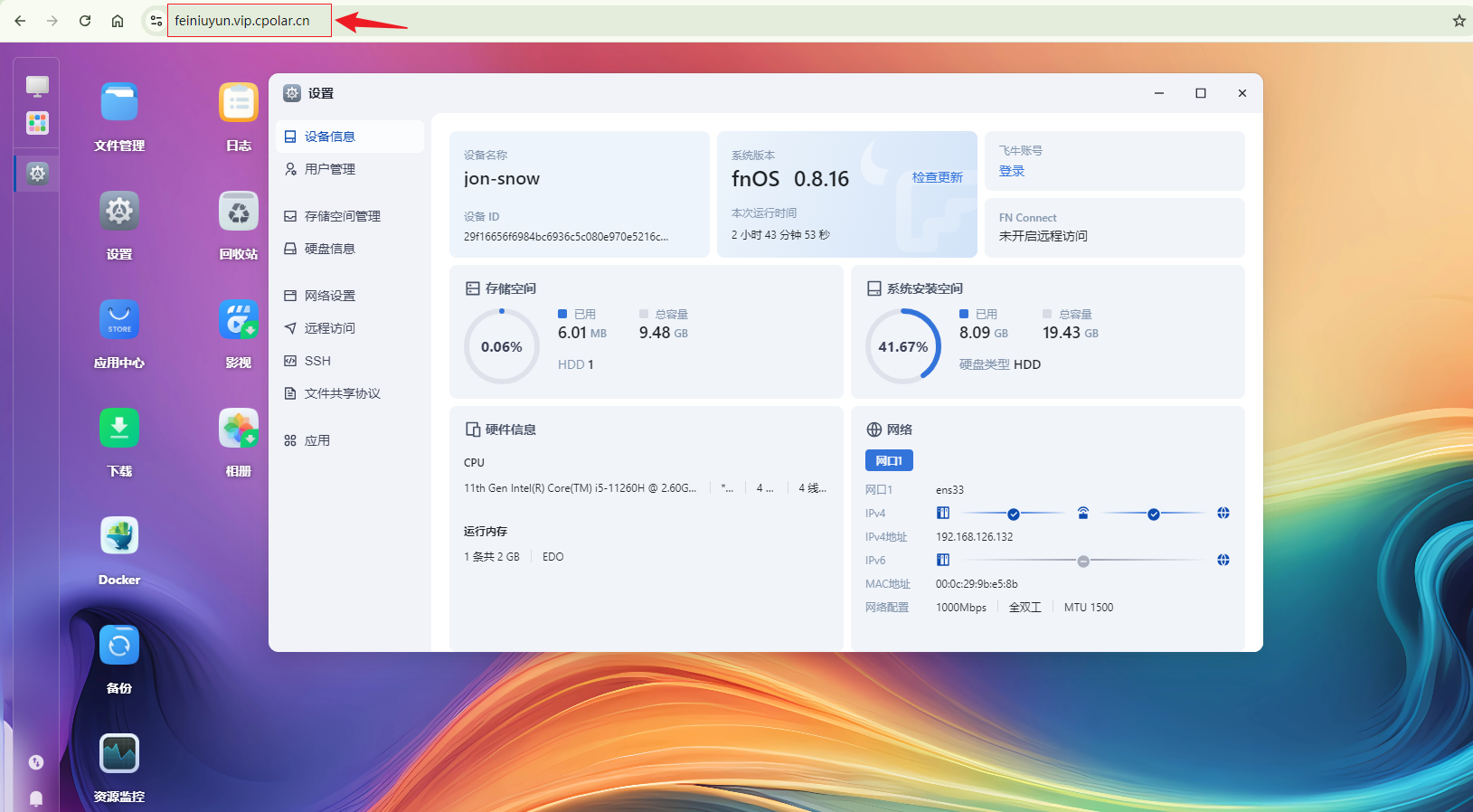This screenshot has width=1473, height=812.
Task: Go to 网络设置 in the settings sidebar
Action: pyautogui.click(x=350, y=296)
